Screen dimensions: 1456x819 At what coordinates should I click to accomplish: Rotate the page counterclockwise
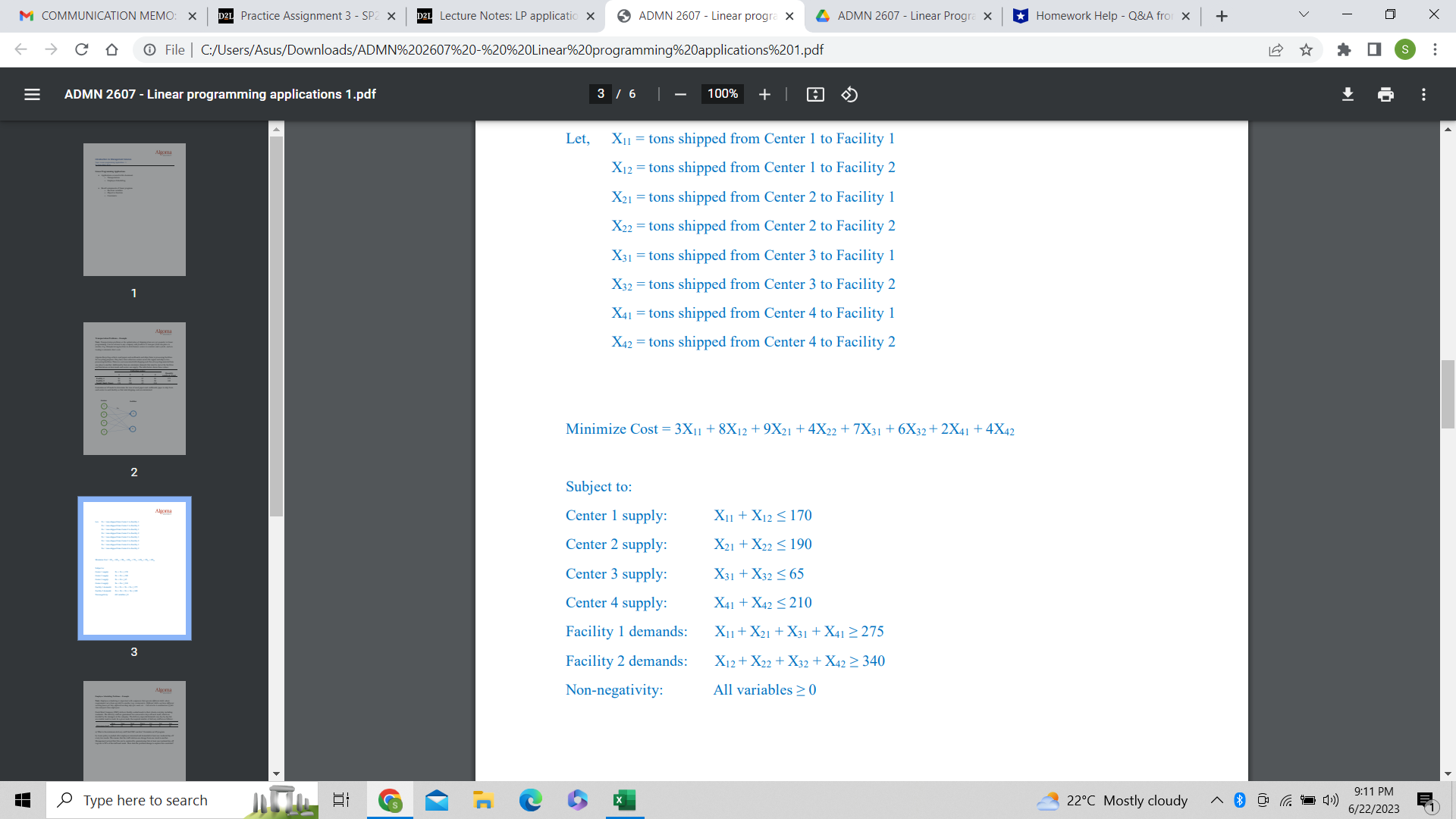point(849,94)
